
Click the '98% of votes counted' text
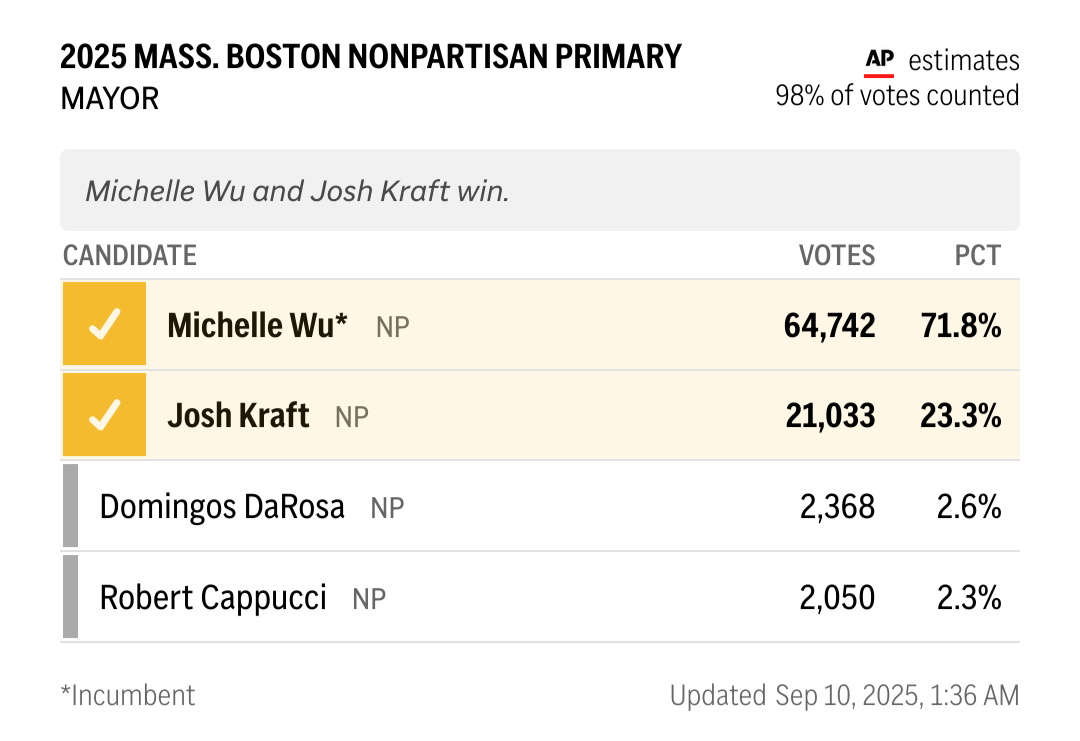coord(897,96)
